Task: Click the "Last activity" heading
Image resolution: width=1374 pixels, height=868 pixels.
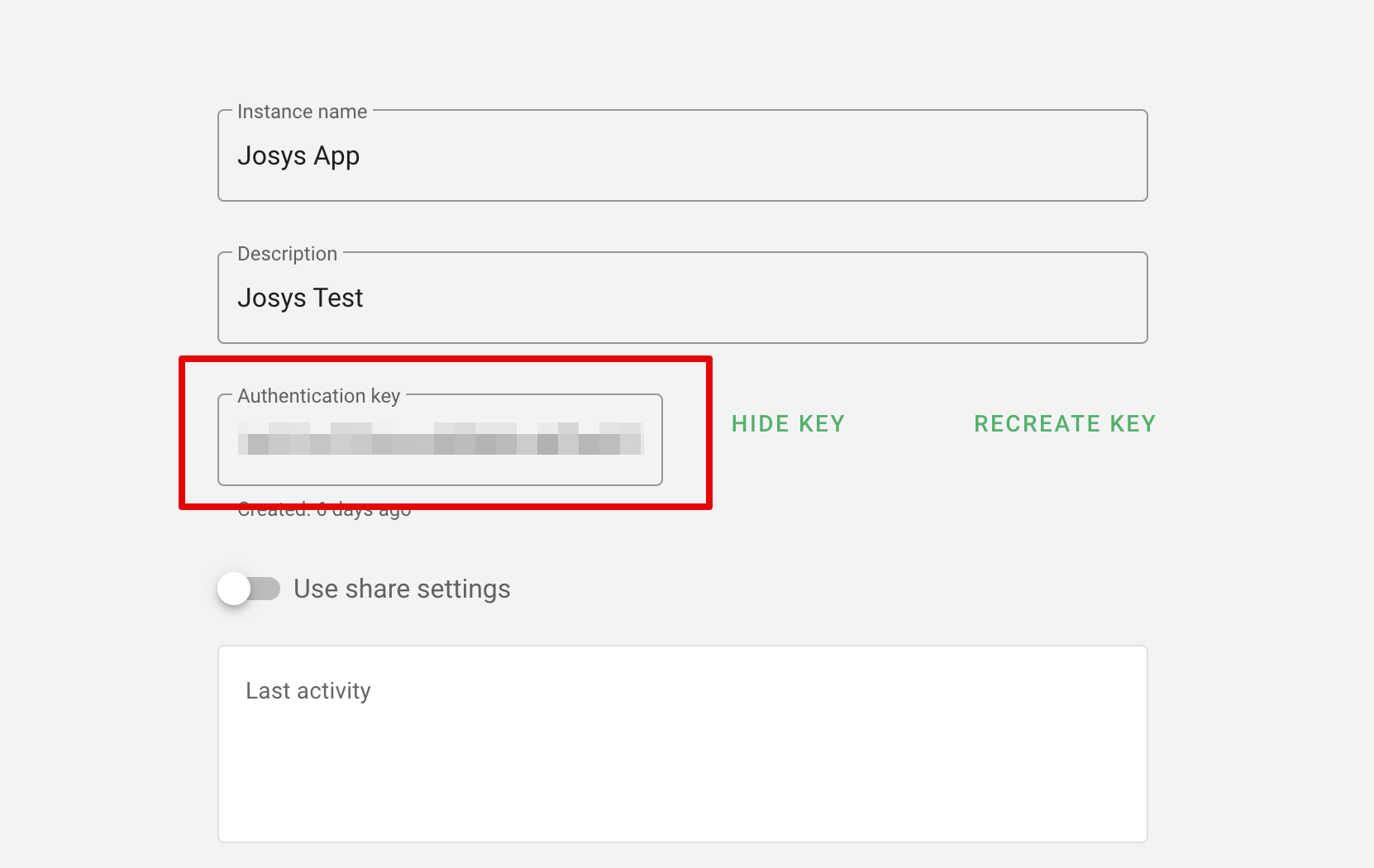Action: click(x=308, y=691)
